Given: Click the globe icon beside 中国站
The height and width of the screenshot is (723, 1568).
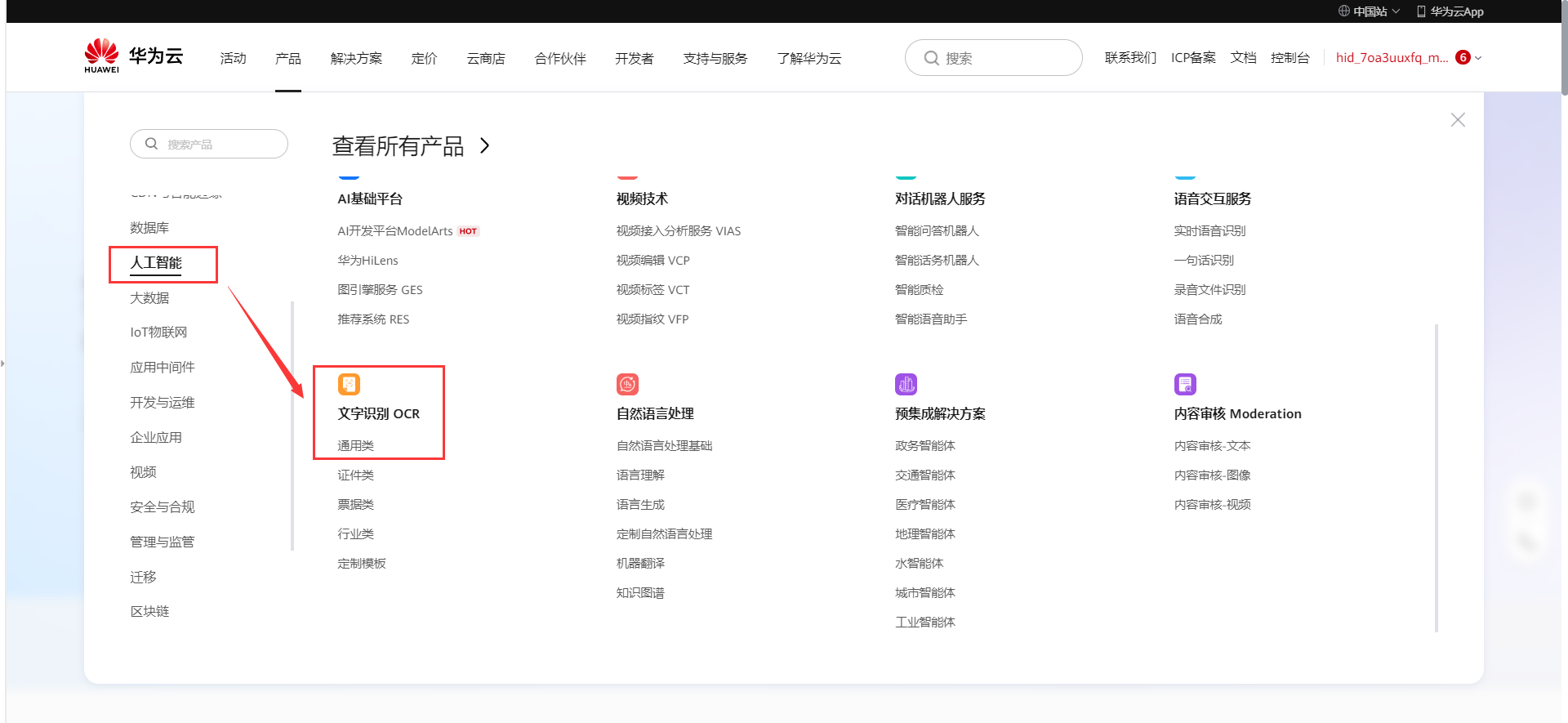Looking at the screenshot, I should tap(1343, 11).
